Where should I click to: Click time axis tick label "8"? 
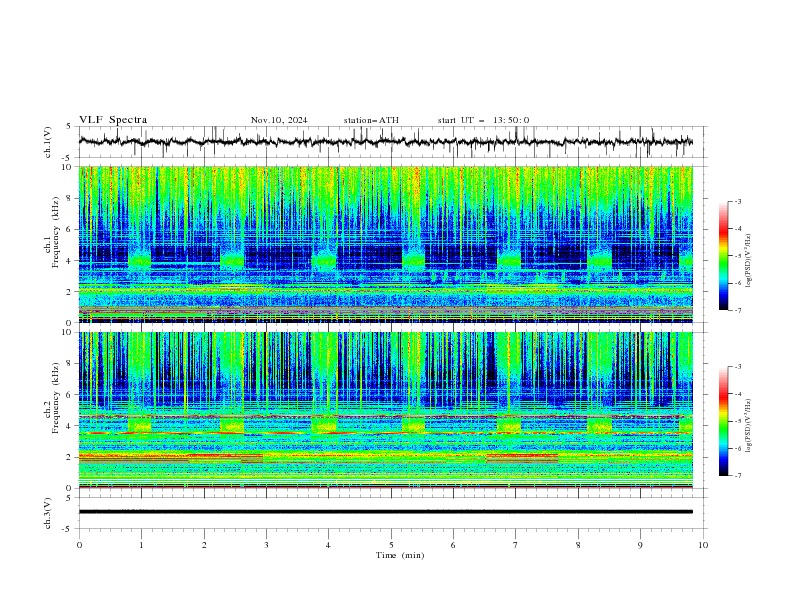point(578,545)
